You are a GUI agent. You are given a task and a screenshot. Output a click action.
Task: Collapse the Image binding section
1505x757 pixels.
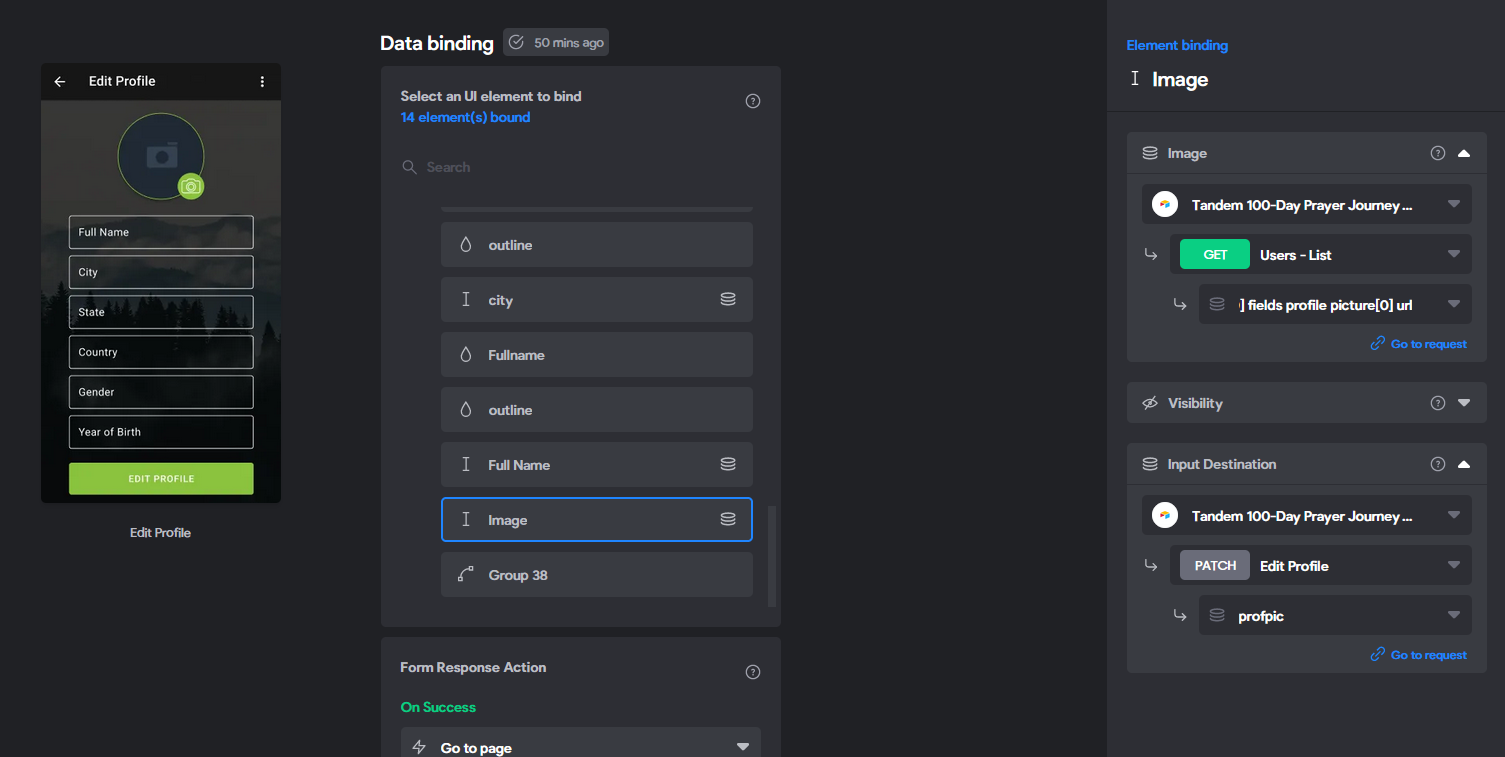click(1464, 153)
